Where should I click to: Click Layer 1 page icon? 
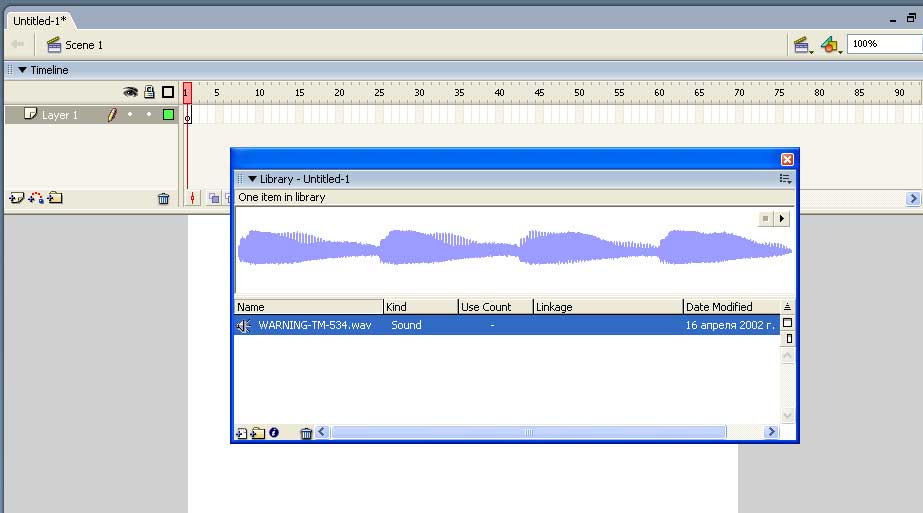[31, 114]
